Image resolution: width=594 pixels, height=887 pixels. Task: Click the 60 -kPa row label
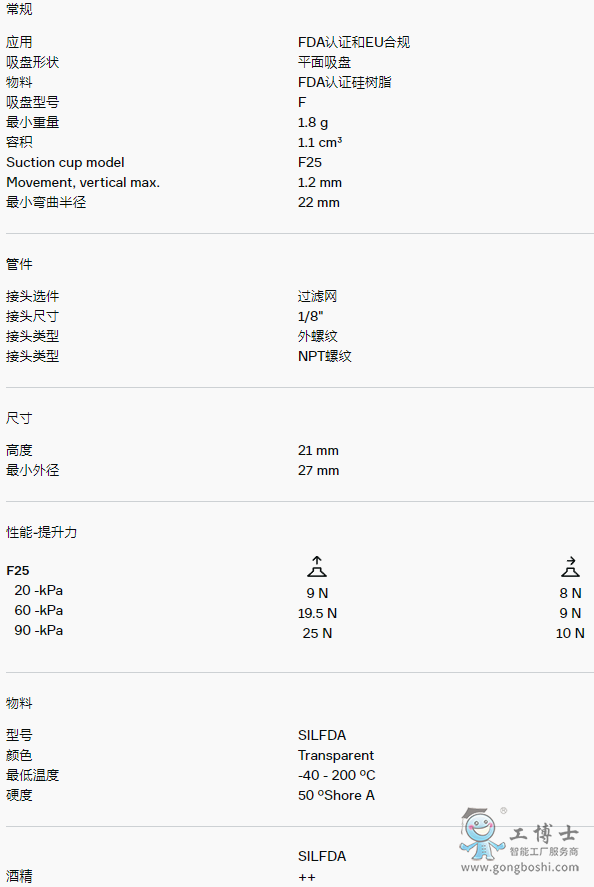[x=38, y=610]
